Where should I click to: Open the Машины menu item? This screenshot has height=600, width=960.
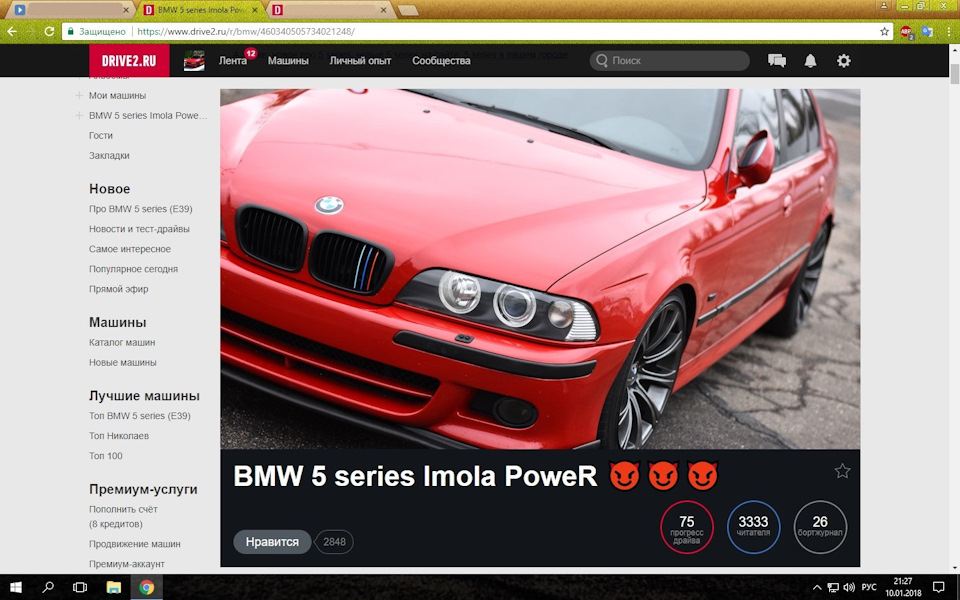pos(288,61)
